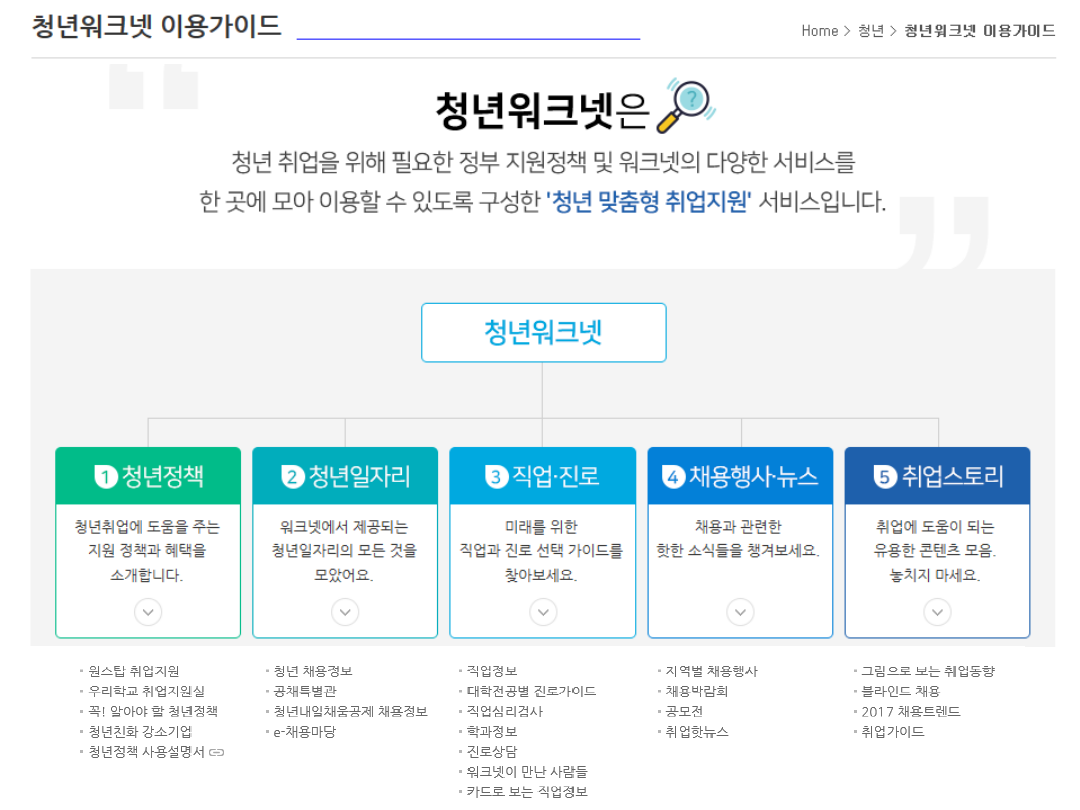Select the 공채특별관 link
The image size is (1080, 810).
305,691
